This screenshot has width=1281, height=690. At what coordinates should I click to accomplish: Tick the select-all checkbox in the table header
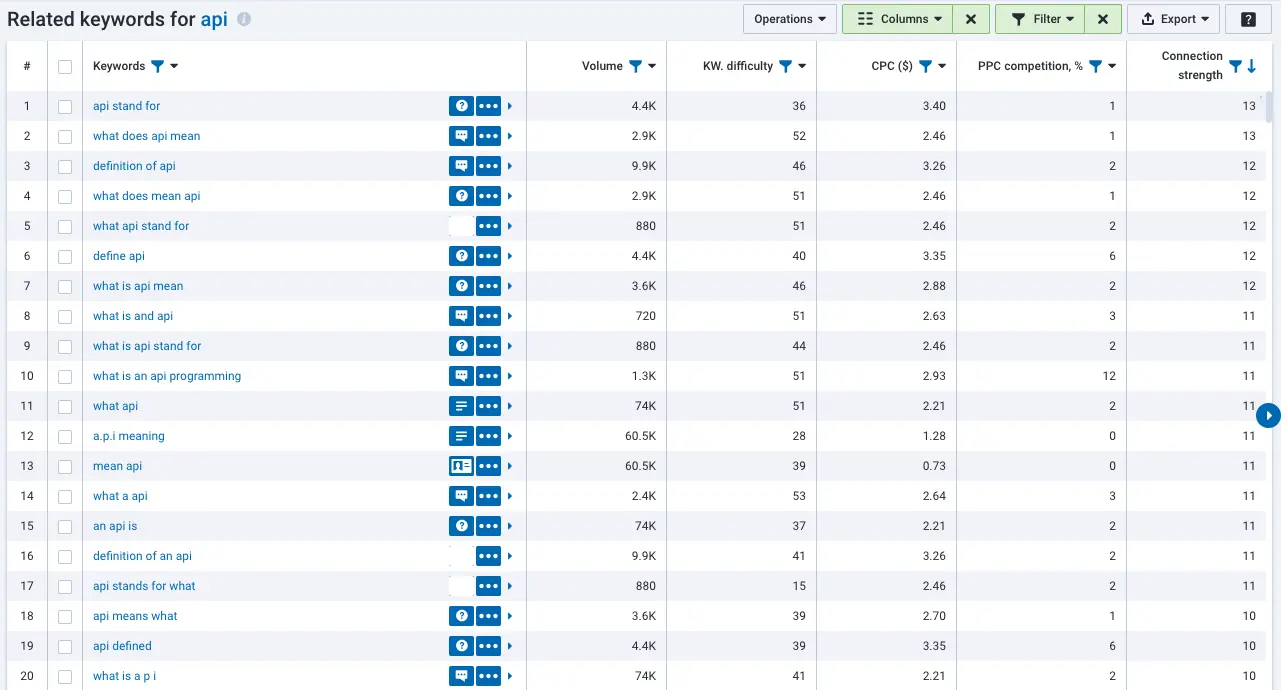click(65, 66)
